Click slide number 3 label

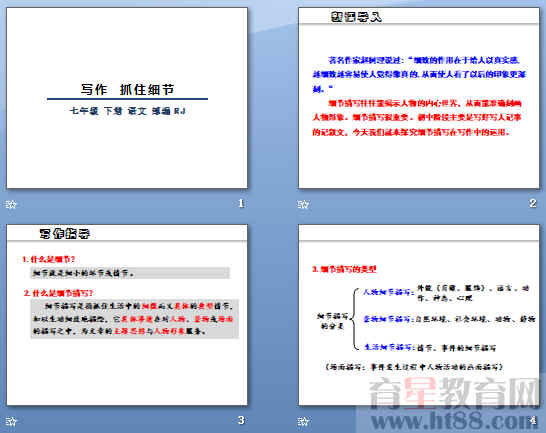click(x=241, y=420)
